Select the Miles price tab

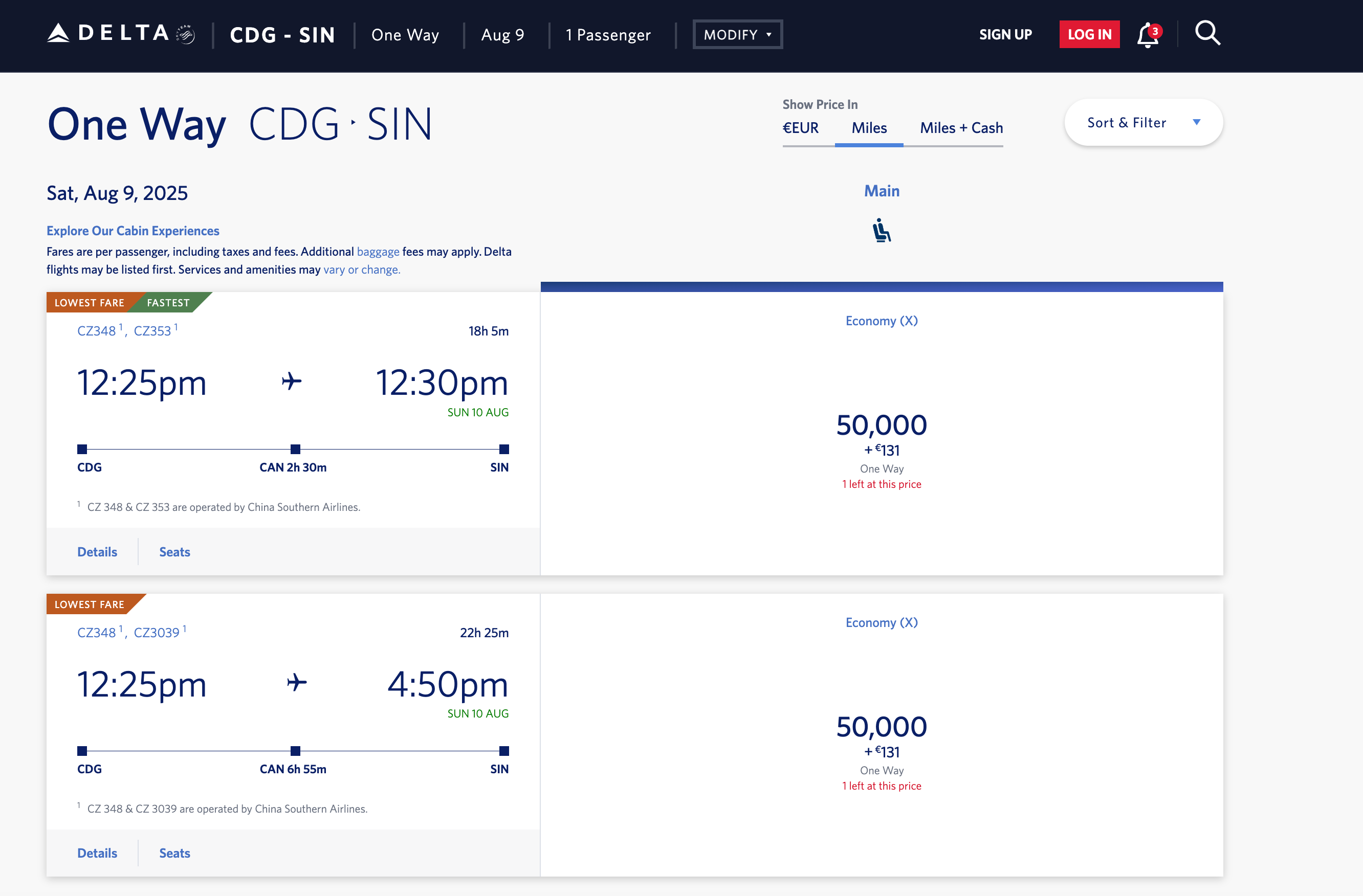tap(869, 128)
